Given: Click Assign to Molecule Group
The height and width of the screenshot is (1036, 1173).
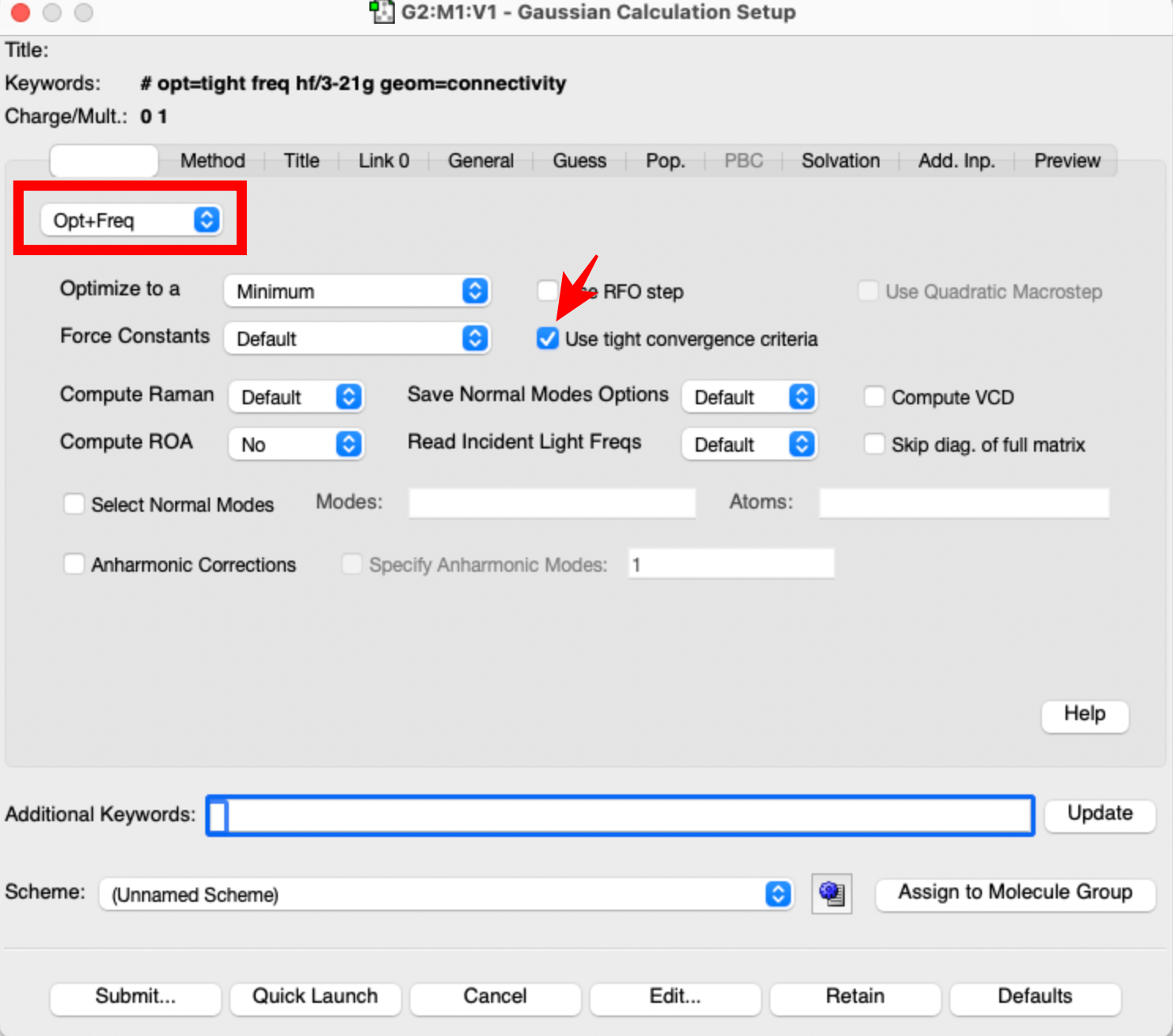Looking at the screenshot, I should [x=1015, y=893].
